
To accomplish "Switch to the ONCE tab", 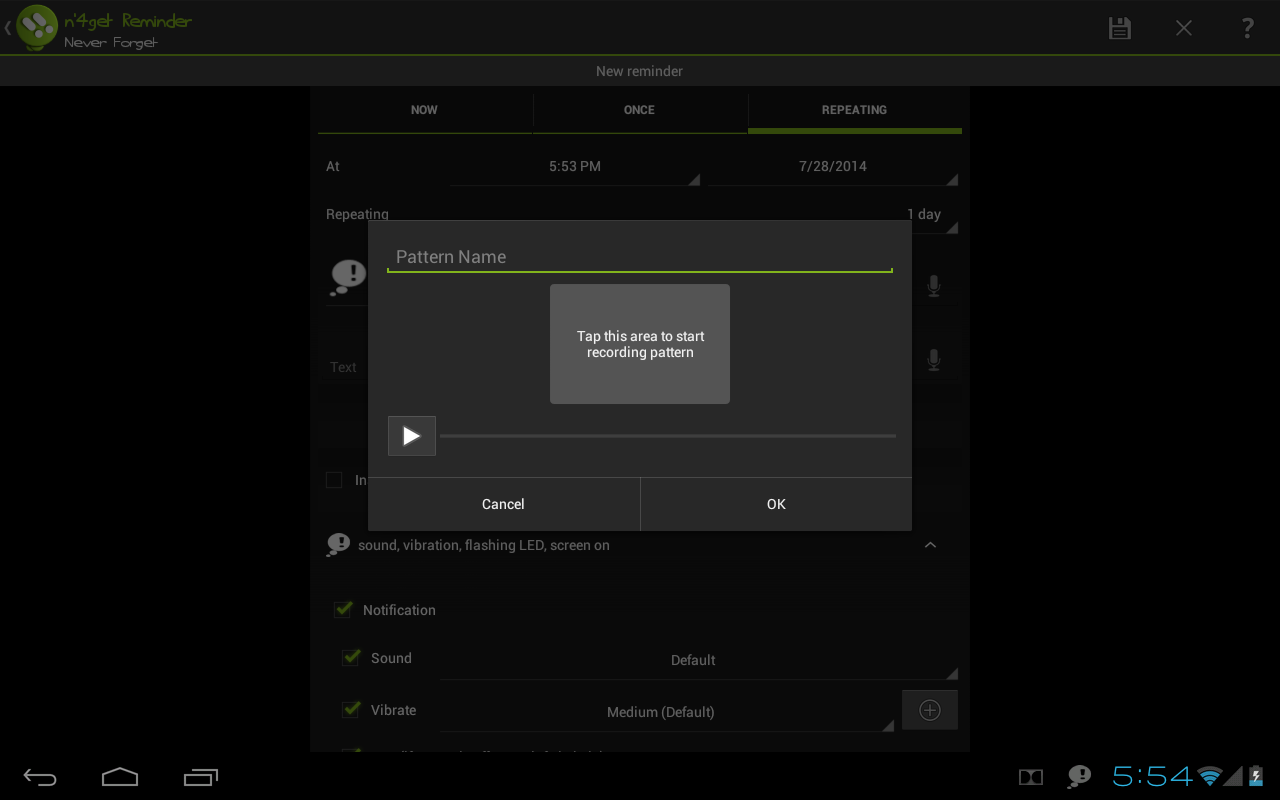I will [x=639, y=110].
